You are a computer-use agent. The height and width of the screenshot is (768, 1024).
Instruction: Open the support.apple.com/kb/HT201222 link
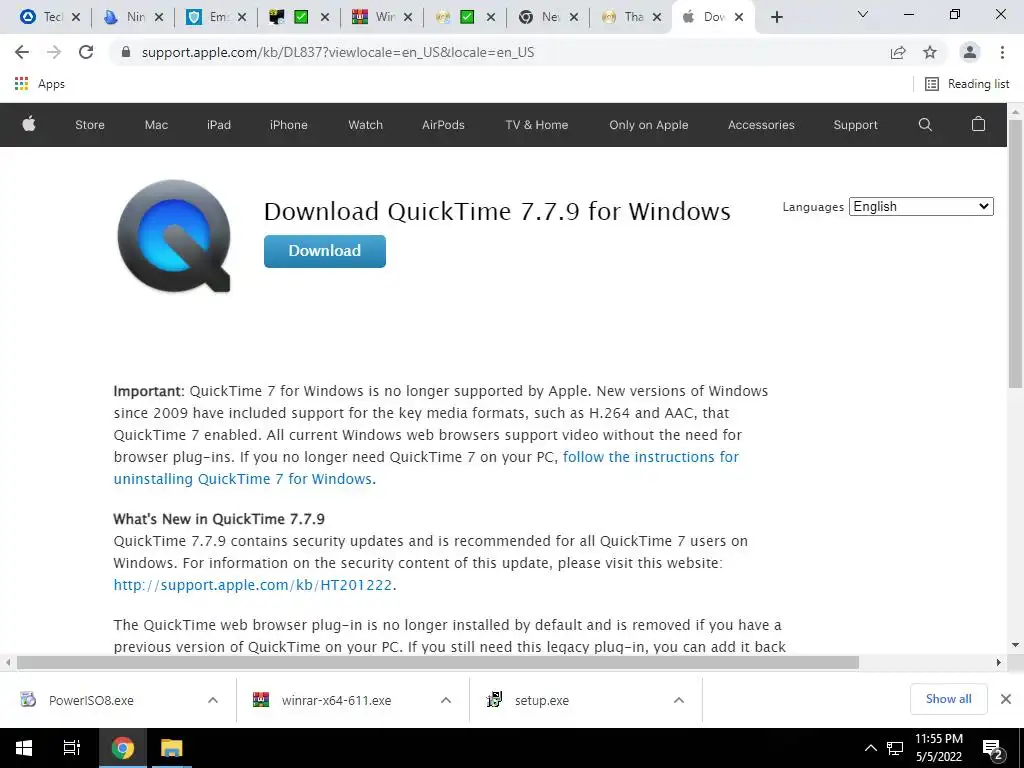coord(253,584)
